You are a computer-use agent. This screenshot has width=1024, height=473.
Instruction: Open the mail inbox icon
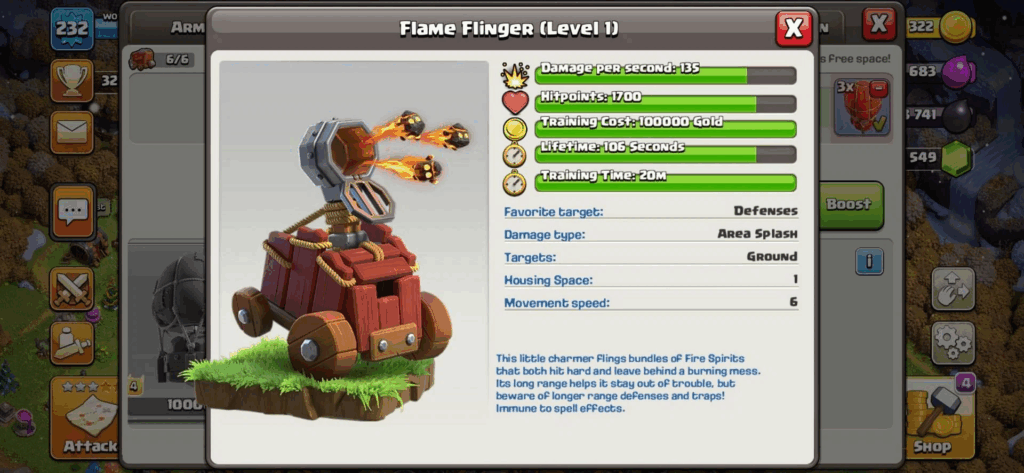(72, 132)
